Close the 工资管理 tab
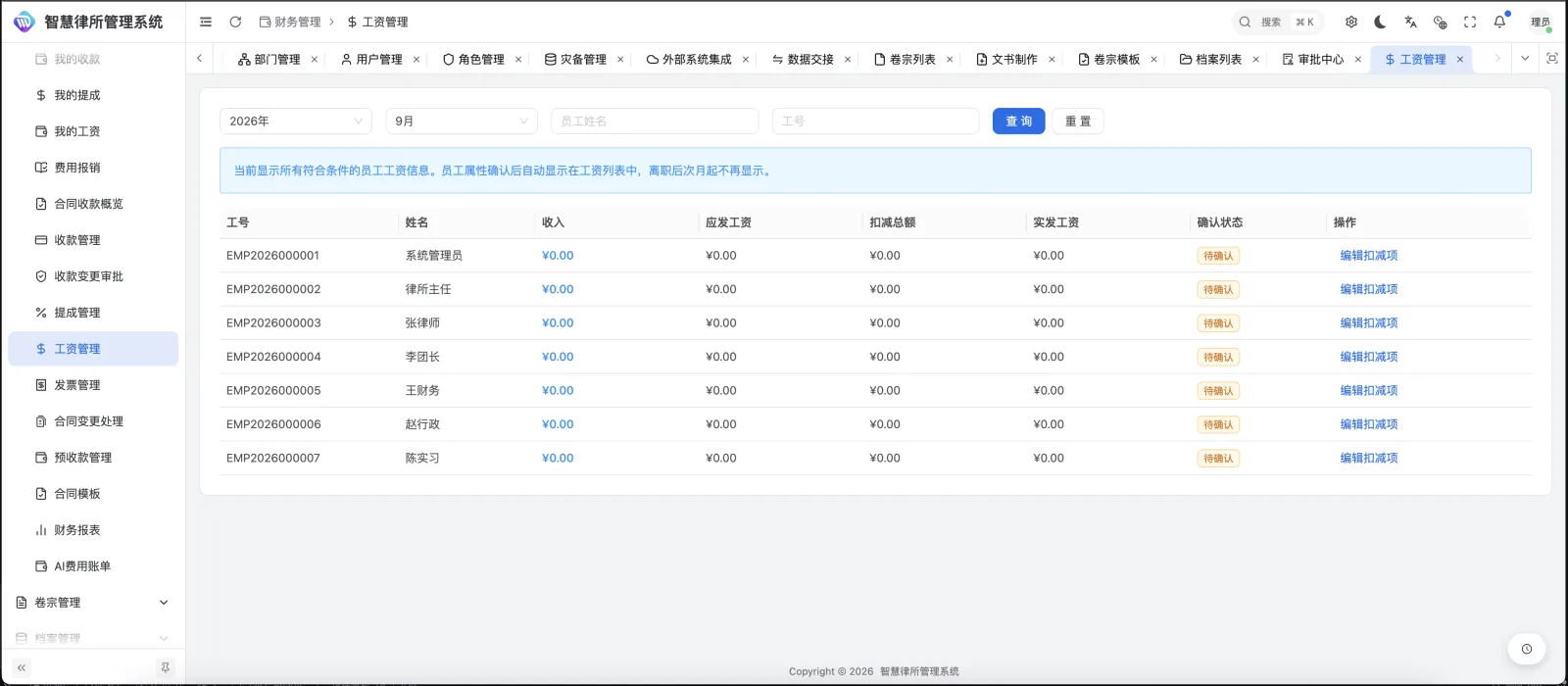The image size is (1568, 686). point(1460,60)
